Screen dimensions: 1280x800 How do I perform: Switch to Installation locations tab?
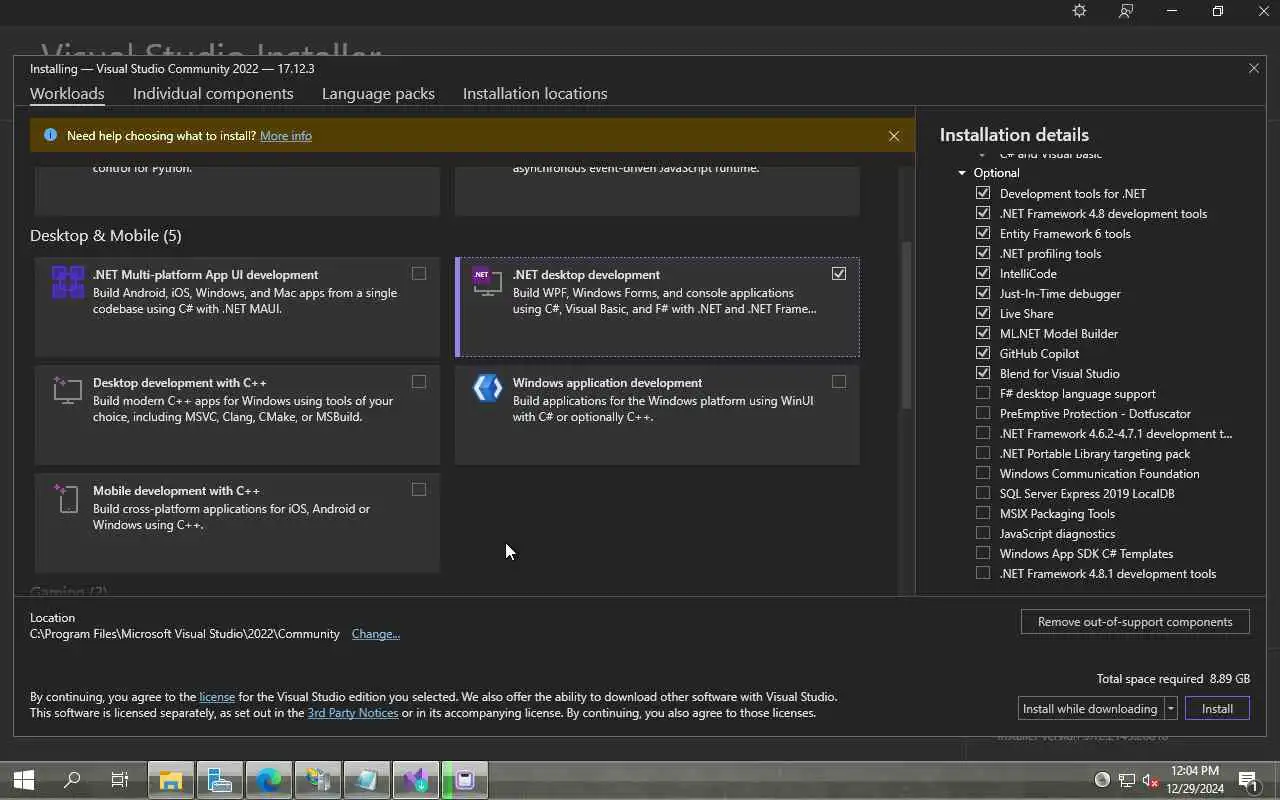(535, 94)
